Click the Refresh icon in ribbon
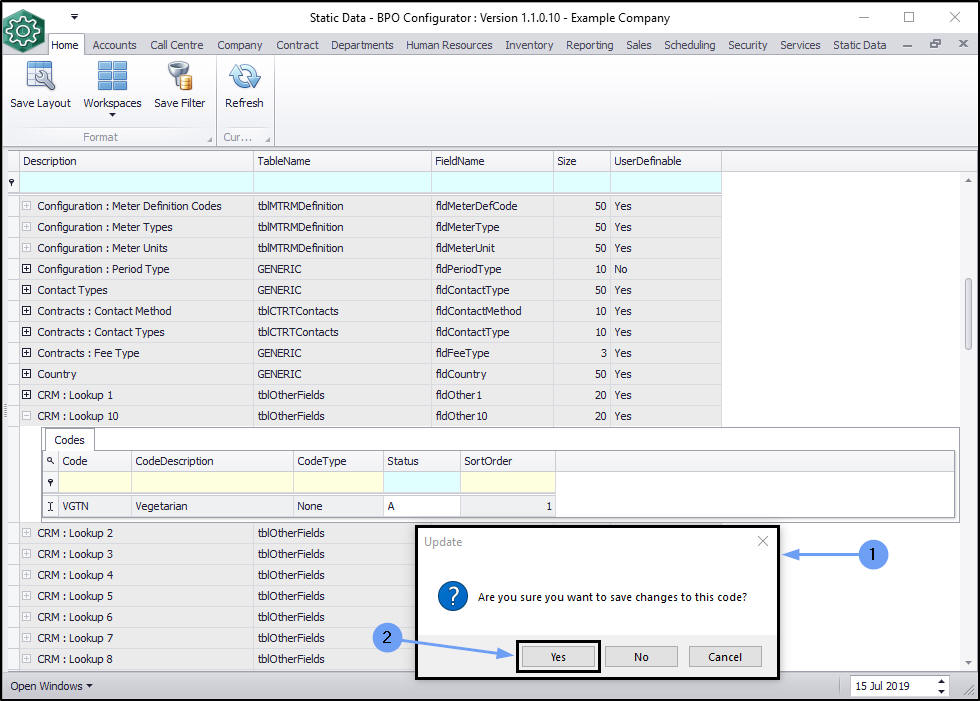This screenshot has height=701, width=980. 244,78
